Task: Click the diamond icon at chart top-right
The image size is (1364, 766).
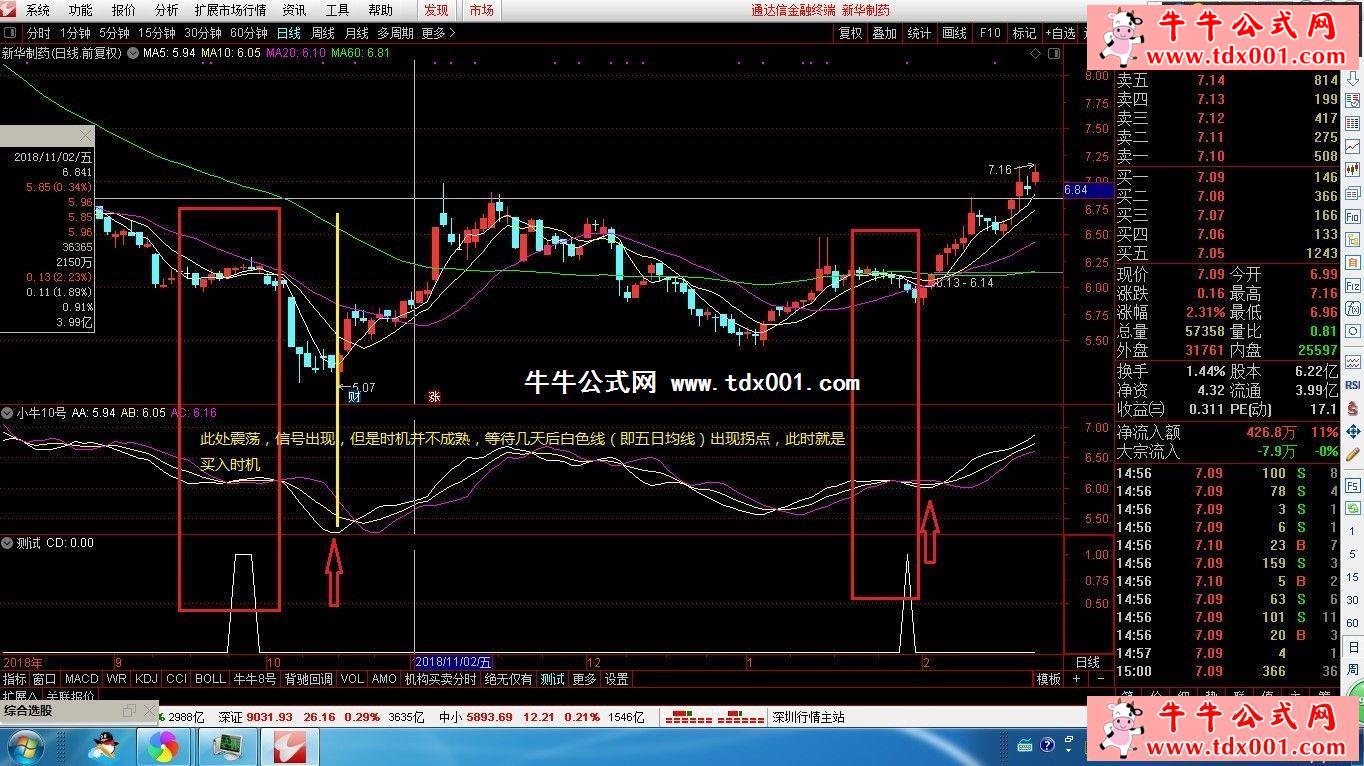Action: point(1036,55)
